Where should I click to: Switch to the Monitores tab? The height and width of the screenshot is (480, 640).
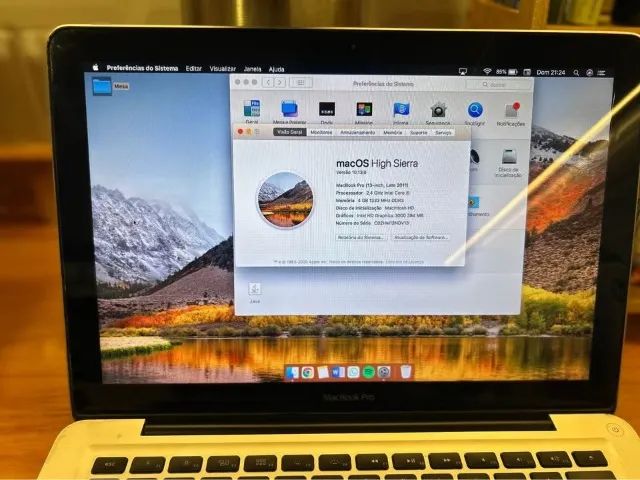click(321, 132)
